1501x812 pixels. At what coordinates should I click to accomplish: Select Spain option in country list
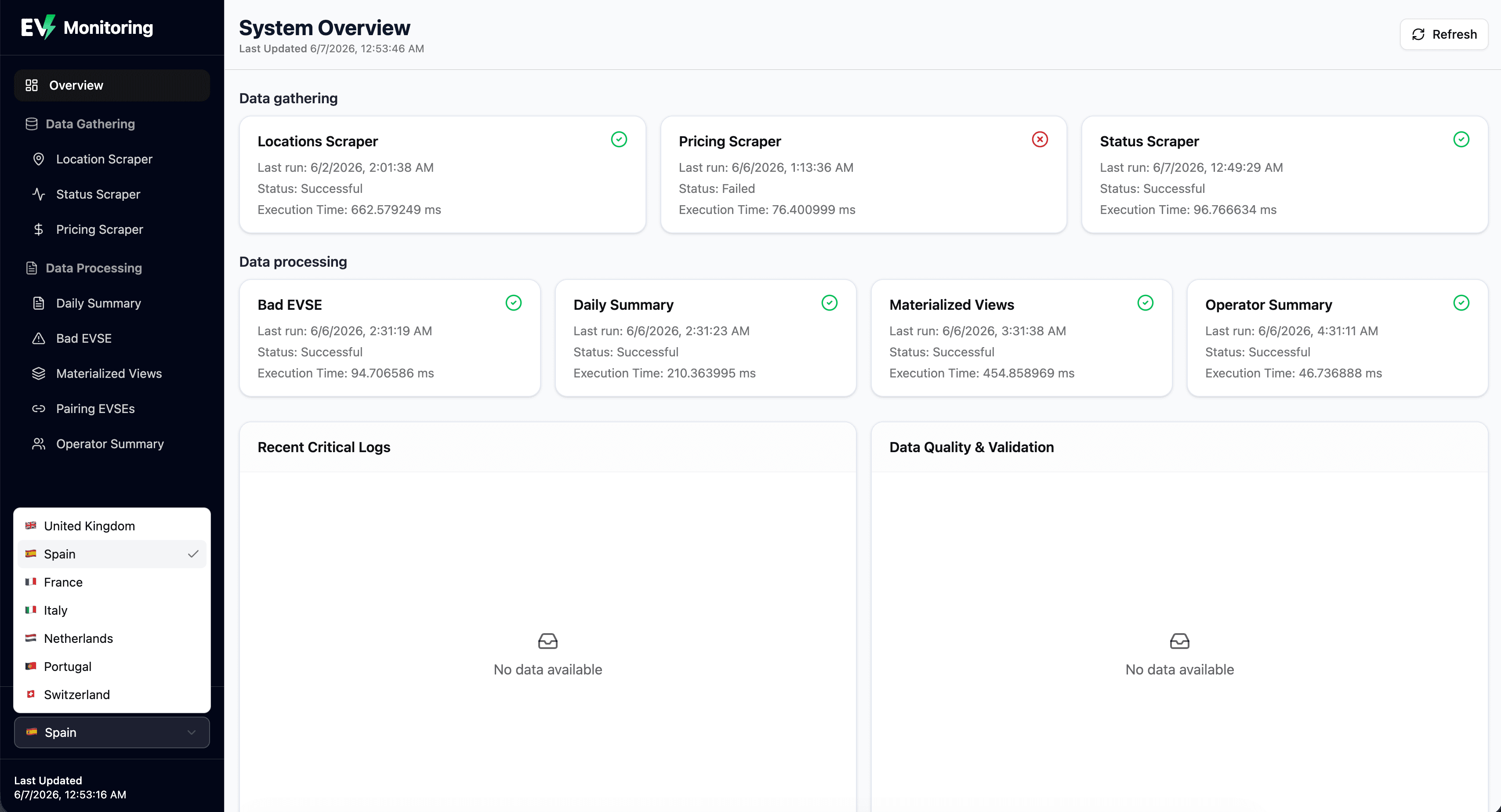pos(112,554)
